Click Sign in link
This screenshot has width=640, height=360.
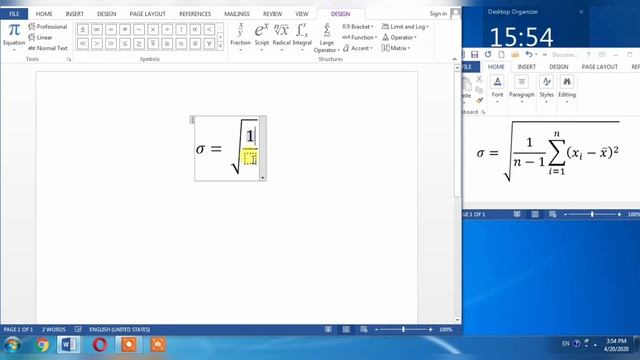[438, 14]
